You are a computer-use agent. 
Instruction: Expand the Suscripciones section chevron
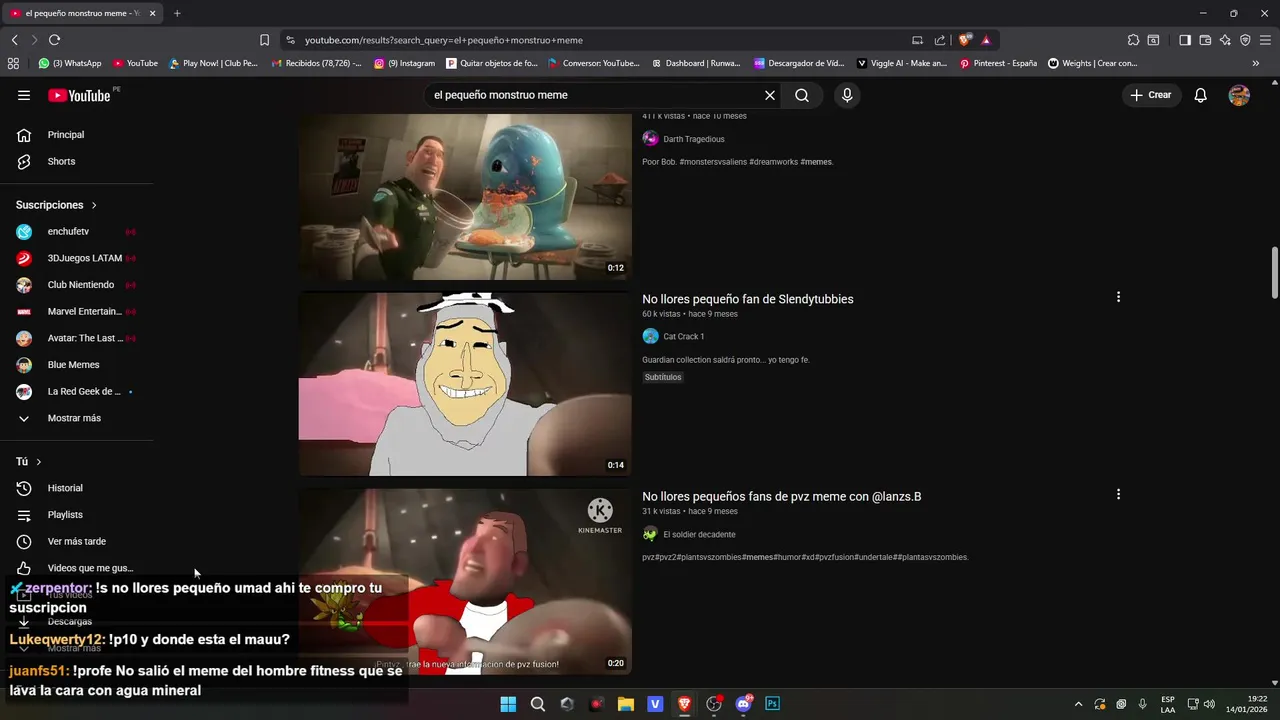[x=94, y=205]
